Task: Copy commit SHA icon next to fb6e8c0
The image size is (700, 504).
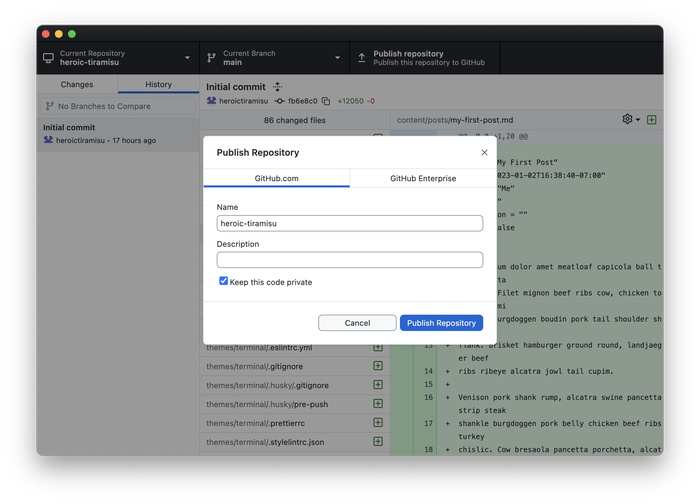Action: [x=326, y=101]
